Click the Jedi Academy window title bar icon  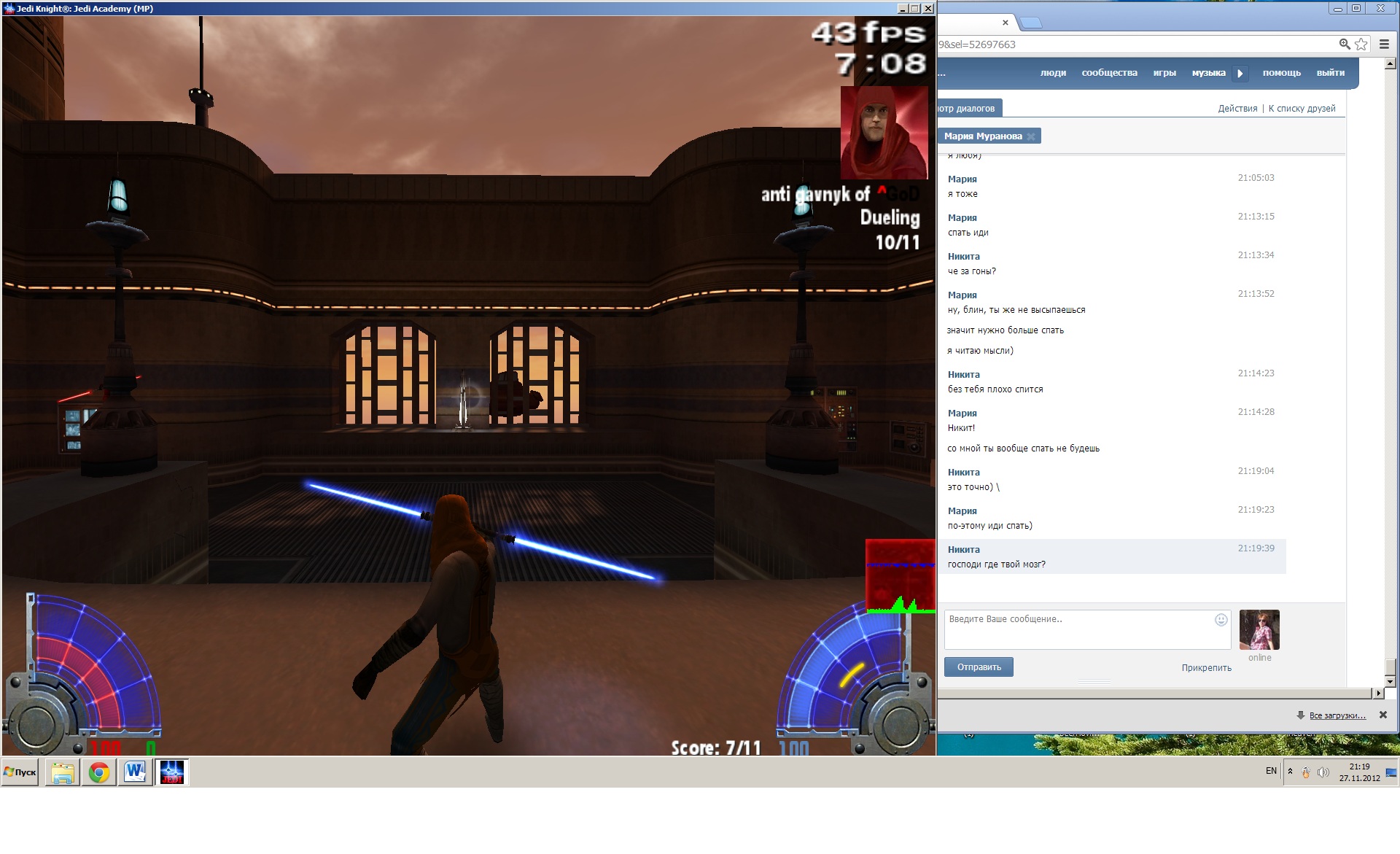click(x=9, y=9)
